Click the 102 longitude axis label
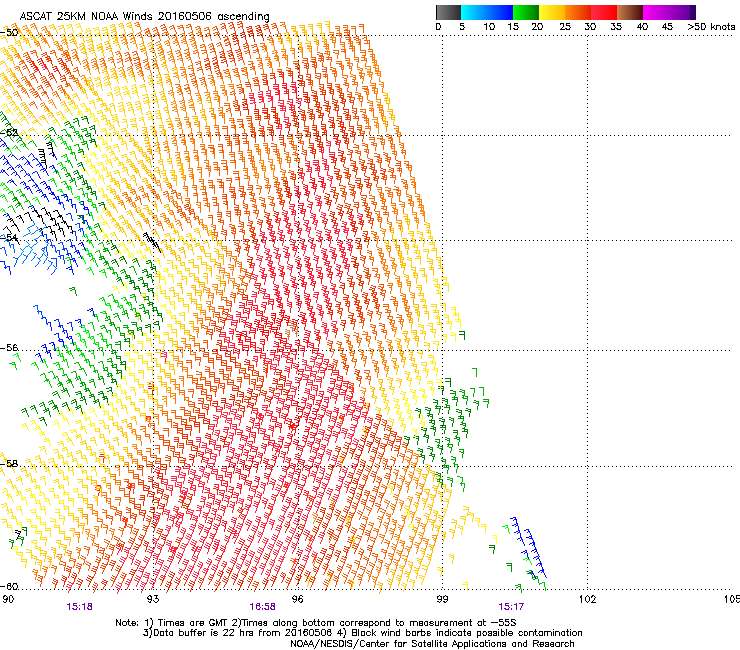This screenshot has height=650, width=740. tap(588, 599)
